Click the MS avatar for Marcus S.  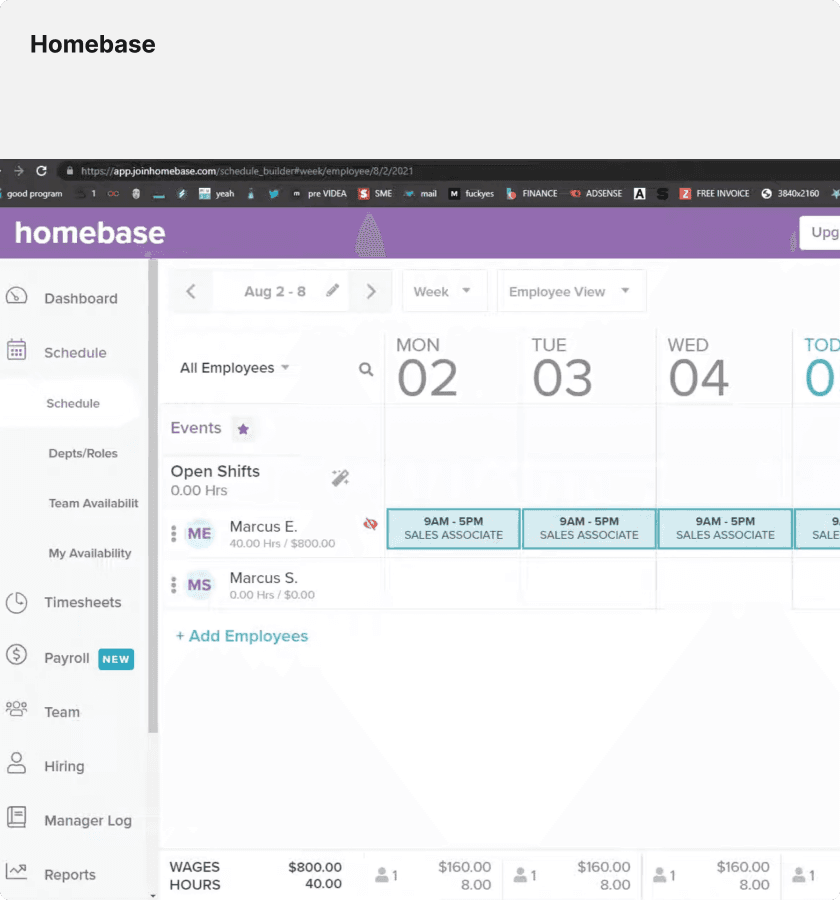199,584
